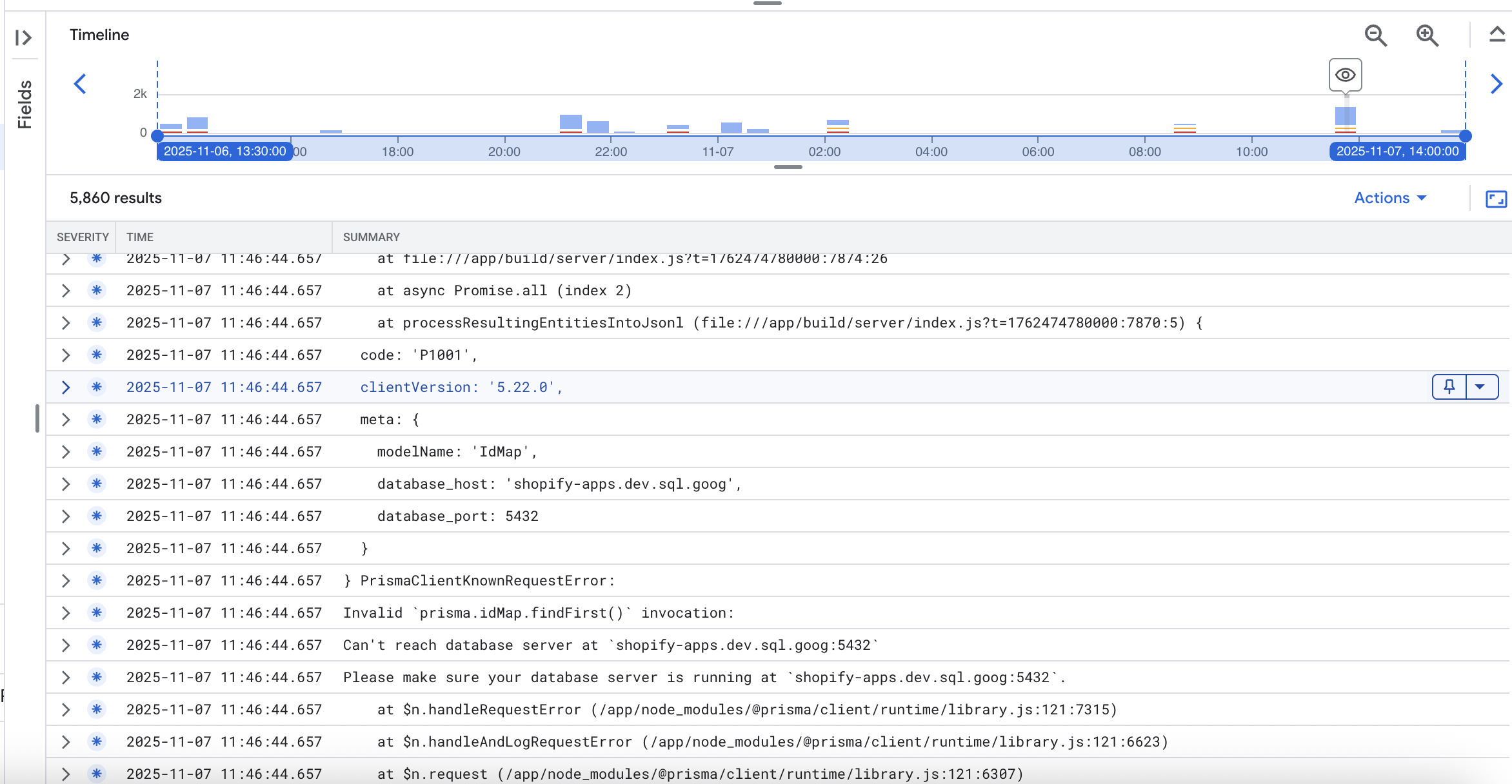Click the fullscreen results view icon
The image size is (1512, 784).
[x=1496, y=199]
